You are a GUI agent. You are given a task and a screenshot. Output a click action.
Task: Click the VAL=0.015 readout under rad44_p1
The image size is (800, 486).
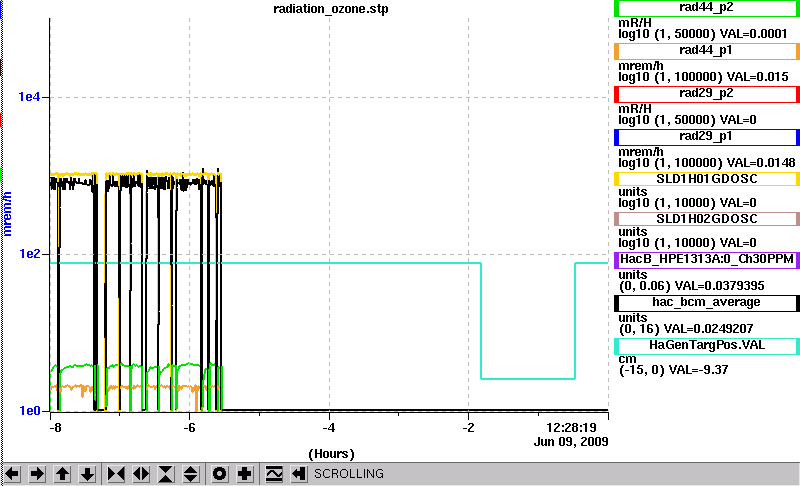758,77
